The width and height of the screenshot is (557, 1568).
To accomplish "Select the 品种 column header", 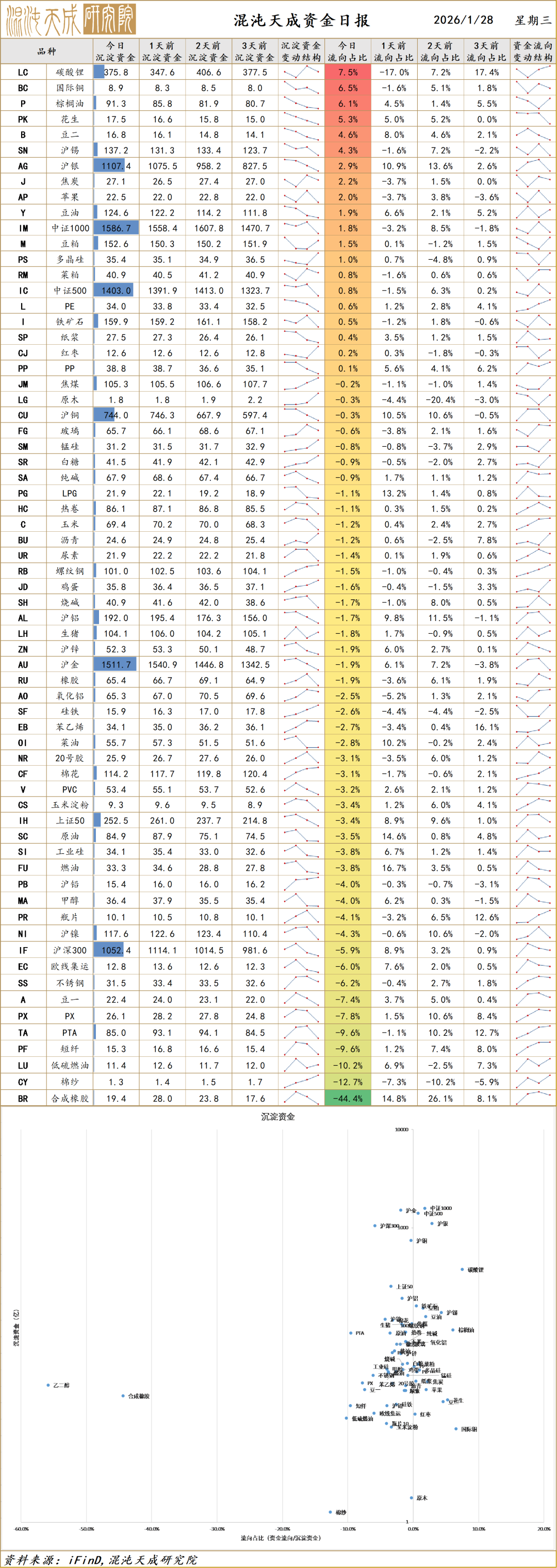I will click(x=47, y=52).
